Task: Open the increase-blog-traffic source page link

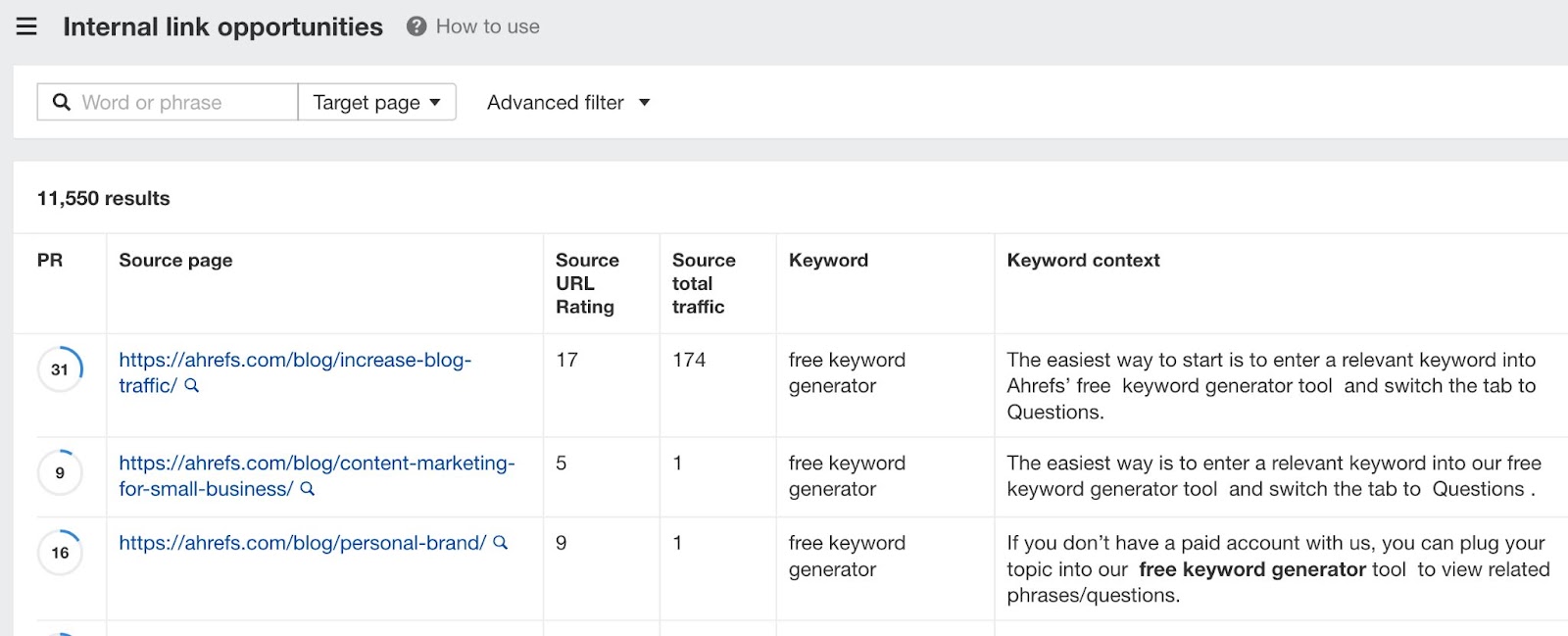Action: click(294, 361)
